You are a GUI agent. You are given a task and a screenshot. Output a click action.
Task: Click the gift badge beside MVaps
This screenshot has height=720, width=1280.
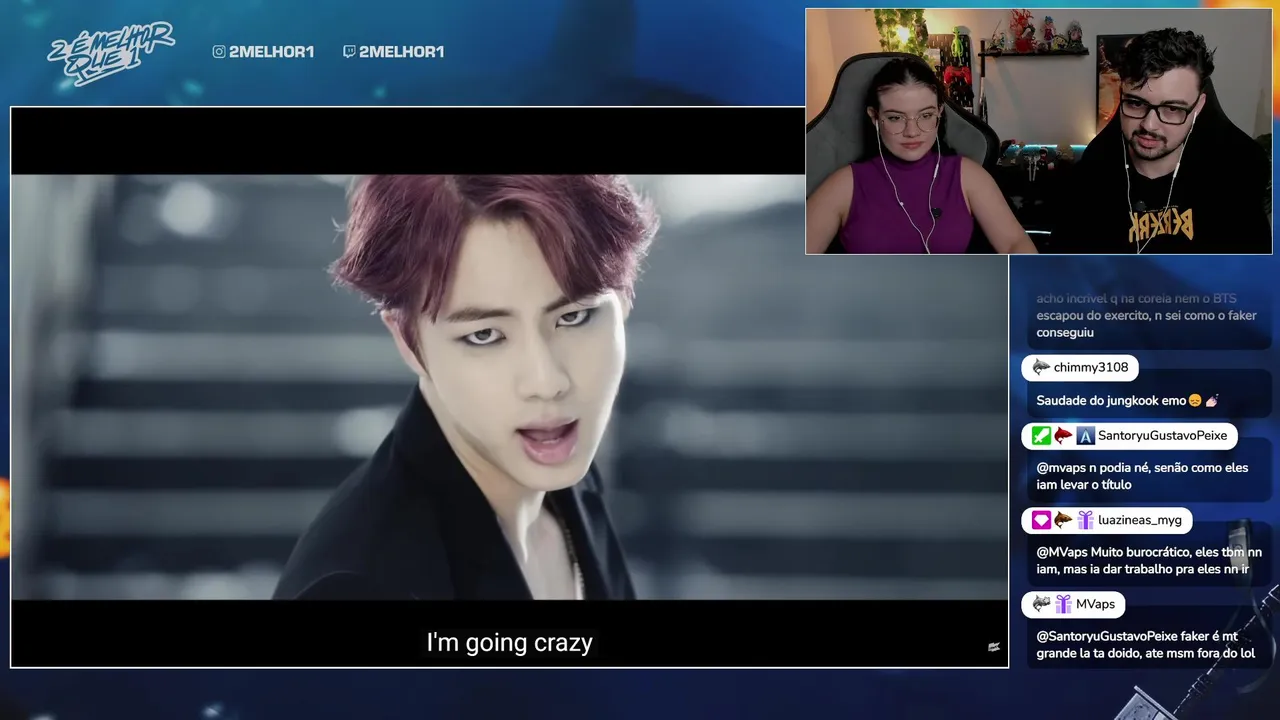[x=1063, y=604]
